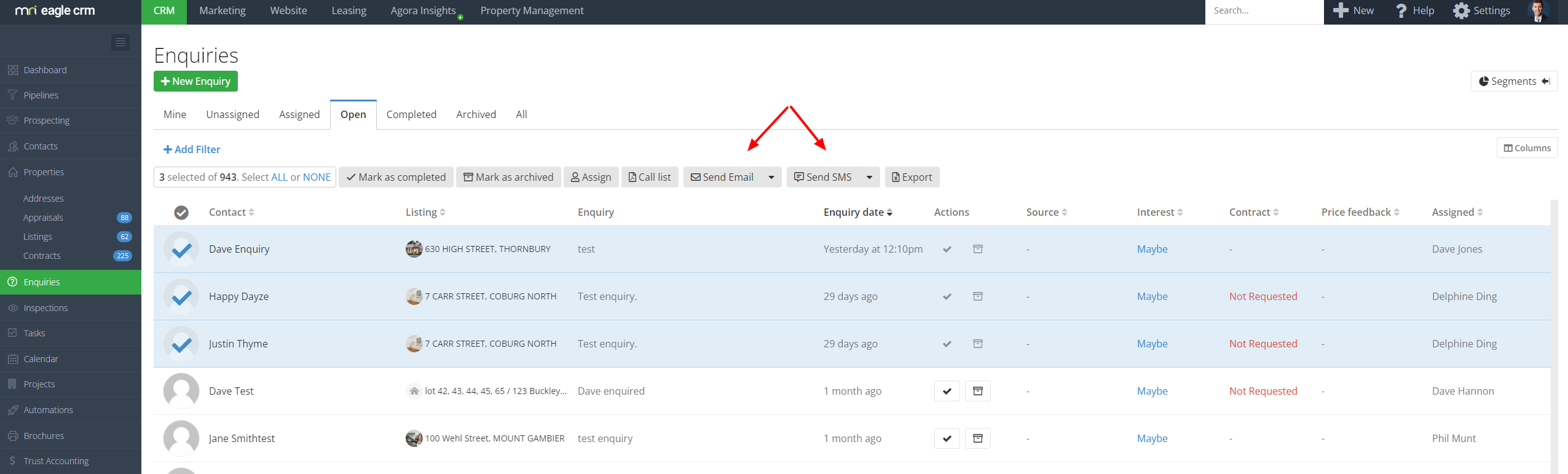Deselect the Justin Thyme row checkbox

[x=181, y=344]
